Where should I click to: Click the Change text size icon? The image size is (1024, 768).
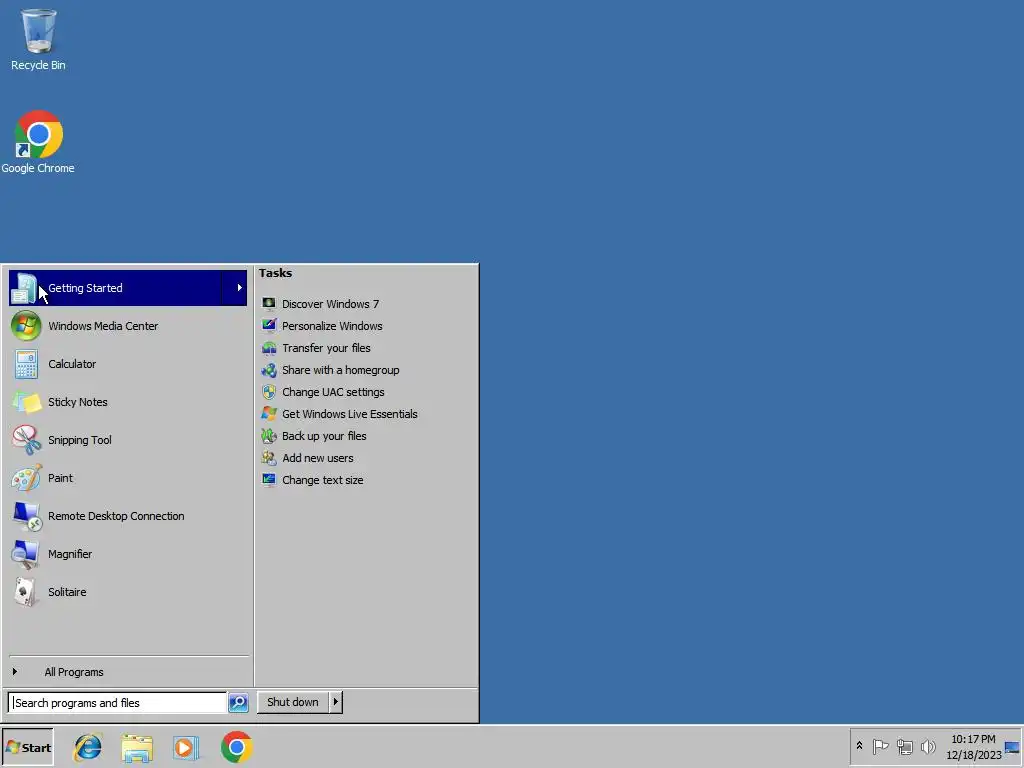(268, 479)
